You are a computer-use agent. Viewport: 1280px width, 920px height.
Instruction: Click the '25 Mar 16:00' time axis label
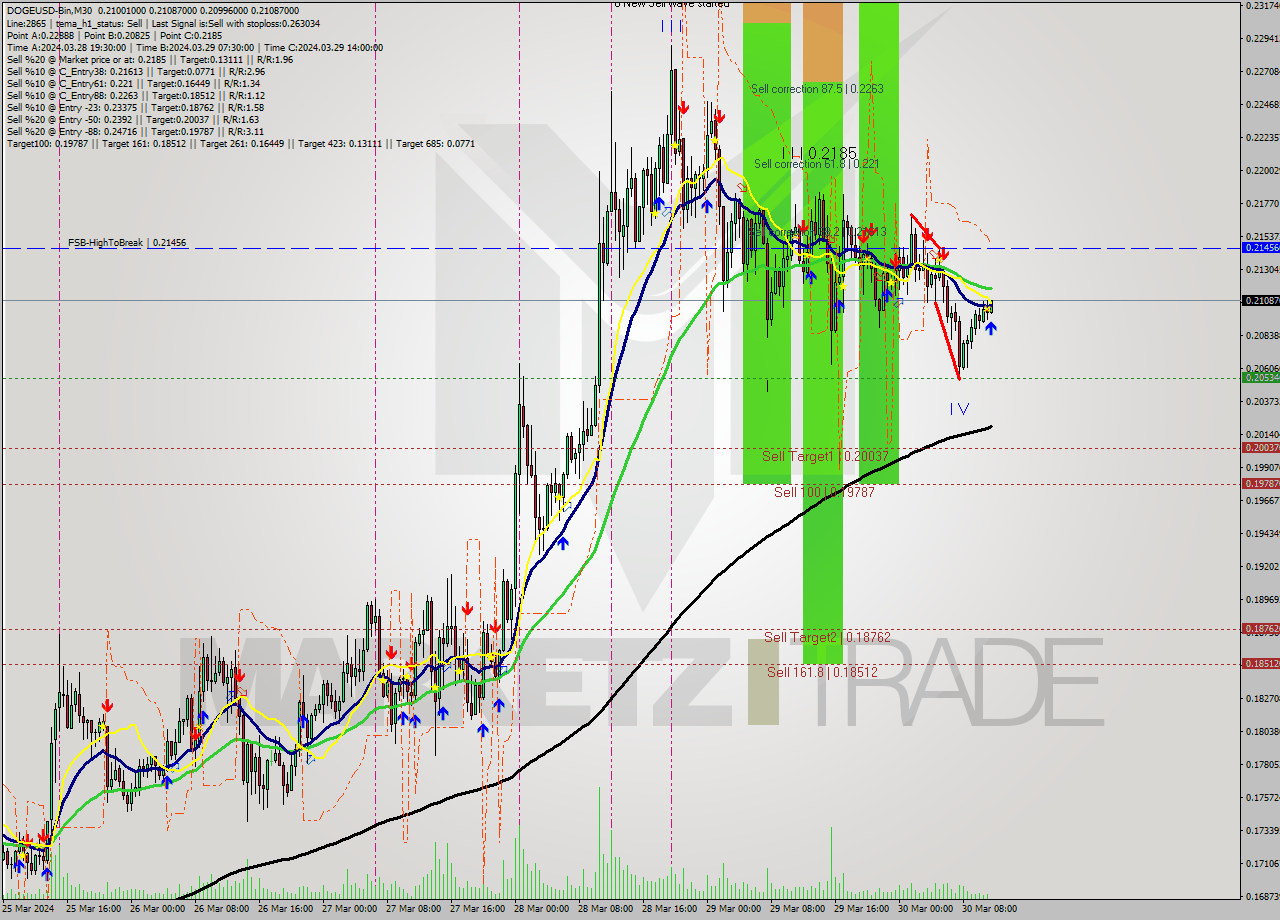[94, 910]
